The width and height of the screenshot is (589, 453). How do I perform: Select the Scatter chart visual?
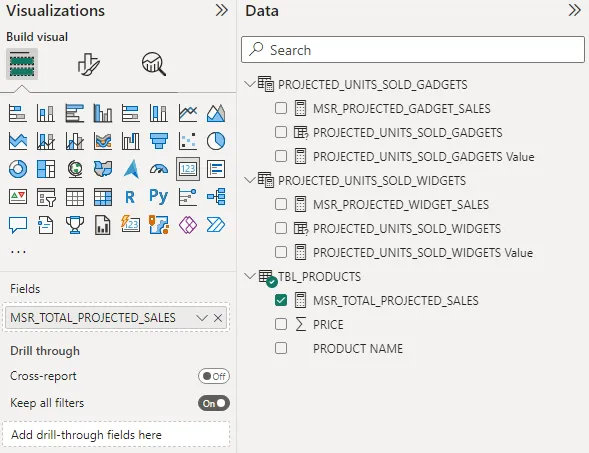pos(188,141)
